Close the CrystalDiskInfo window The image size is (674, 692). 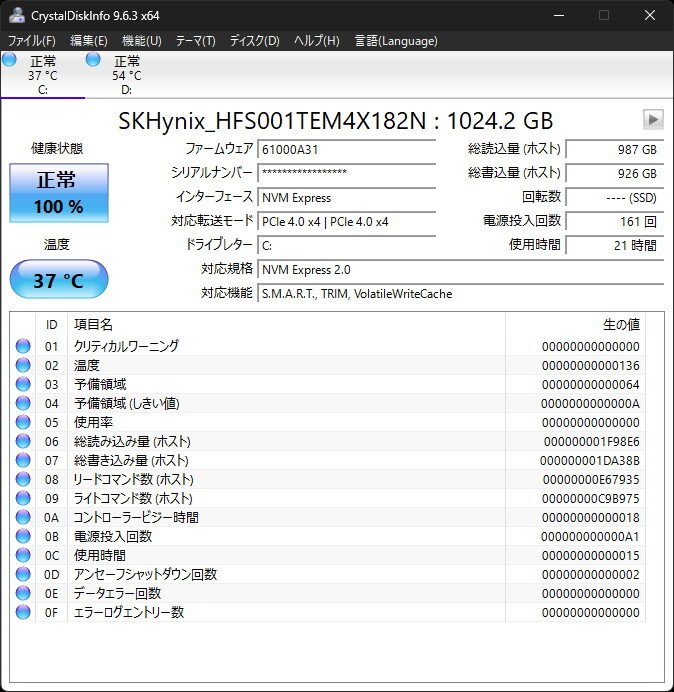click(650, 15)
